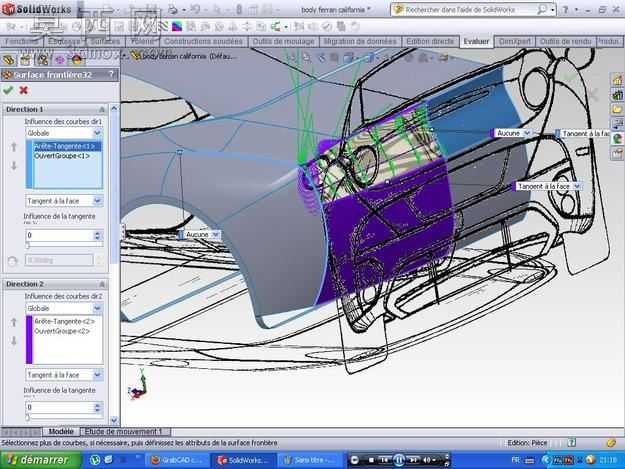Viewport: 625px width, 469px height.
Task: Open the Aucune callout dropdown at upper right
Action: click(x=527, y=133)
